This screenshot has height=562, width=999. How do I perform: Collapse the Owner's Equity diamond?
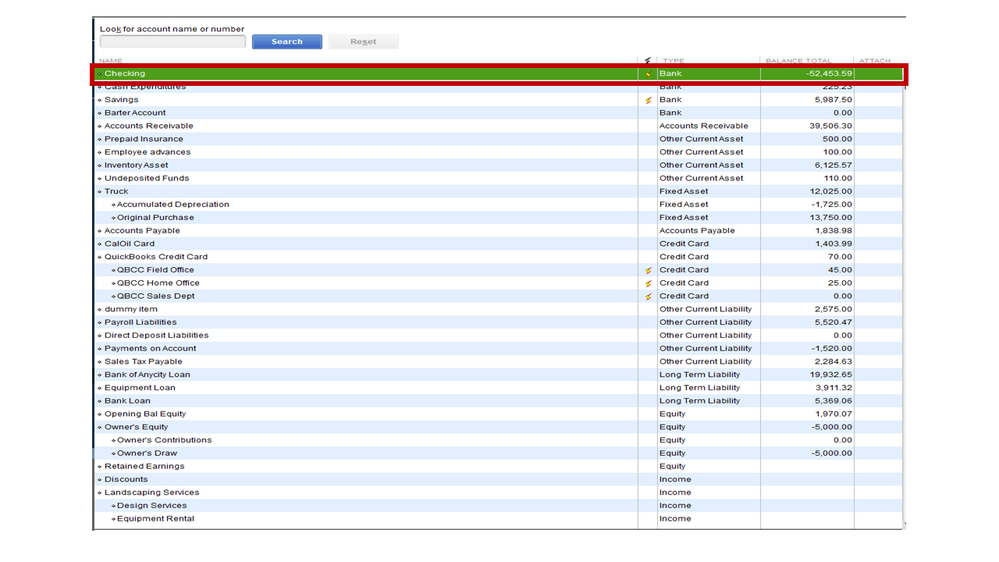pyautogui.click(x=99, y=428)
